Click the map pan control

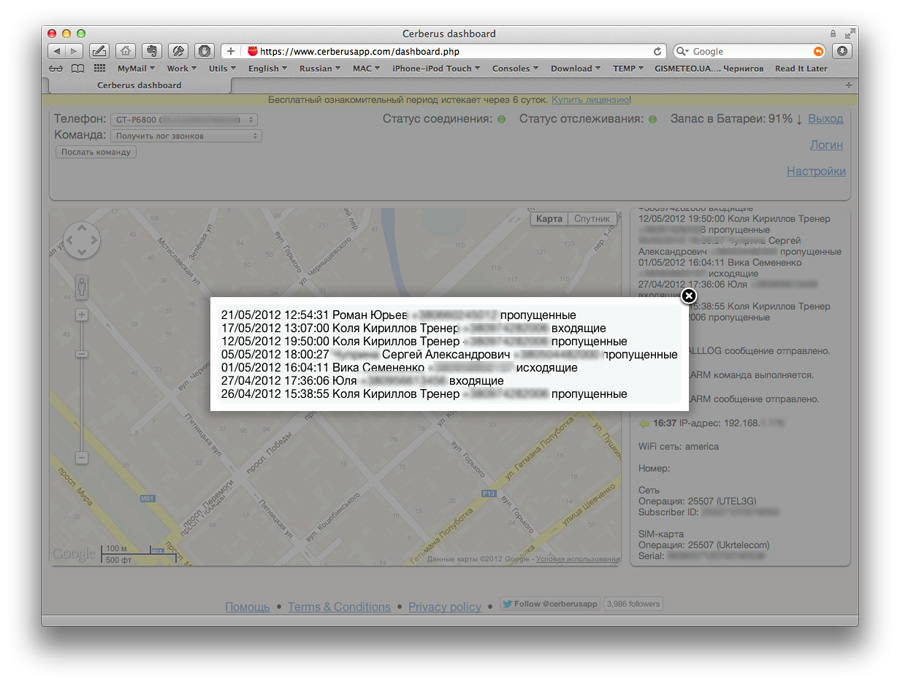(x=82, y=240)
